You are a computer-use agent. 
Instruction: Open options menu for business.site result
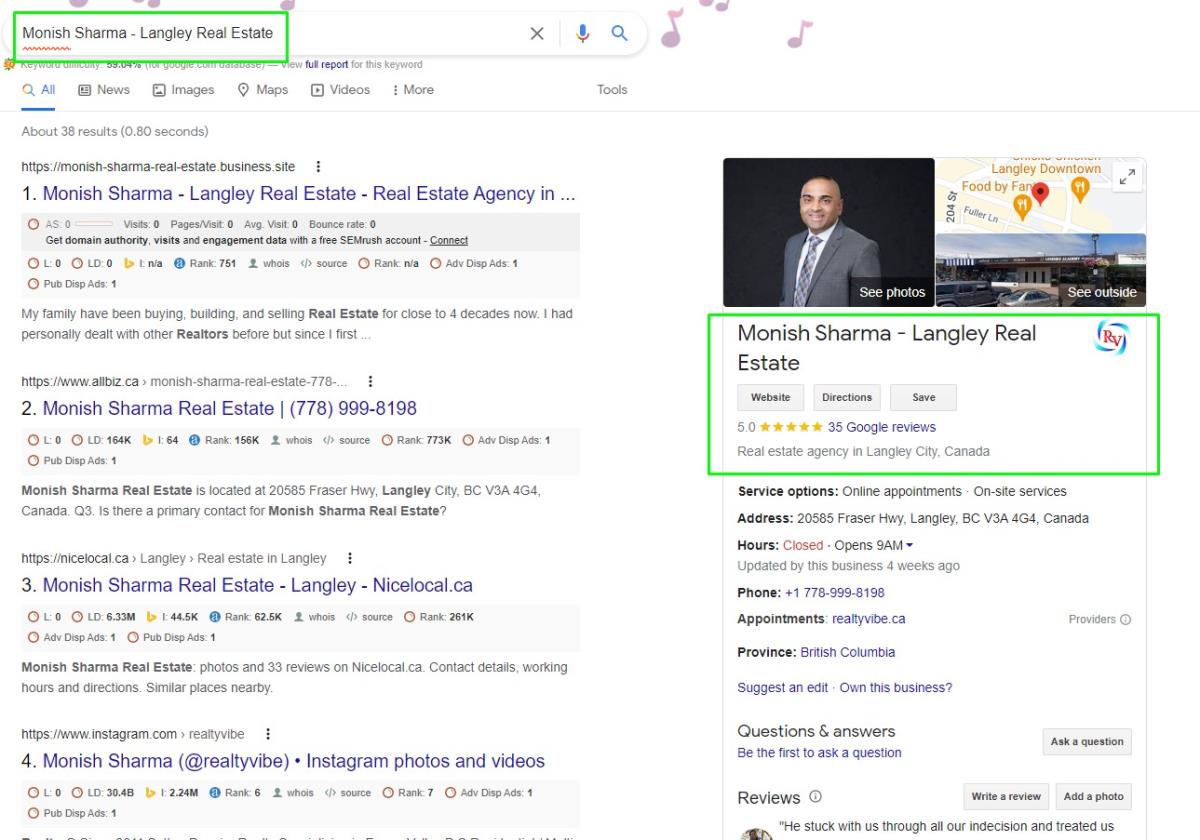(319, 167)
